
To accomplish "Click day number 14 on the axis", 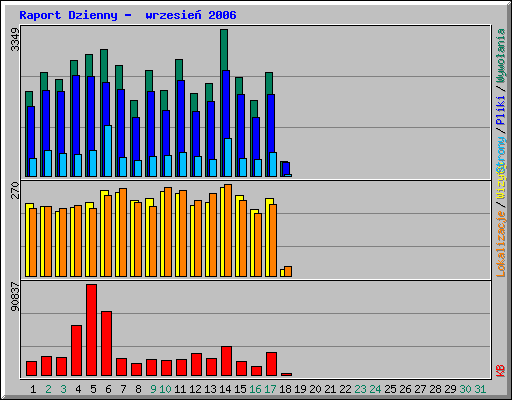I will click(225, 389).
